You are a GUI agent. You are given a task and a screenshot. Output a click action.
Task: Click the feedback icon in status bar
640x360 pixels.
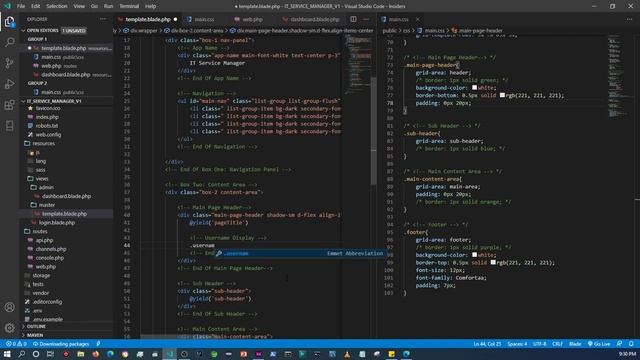coord(619,344)
